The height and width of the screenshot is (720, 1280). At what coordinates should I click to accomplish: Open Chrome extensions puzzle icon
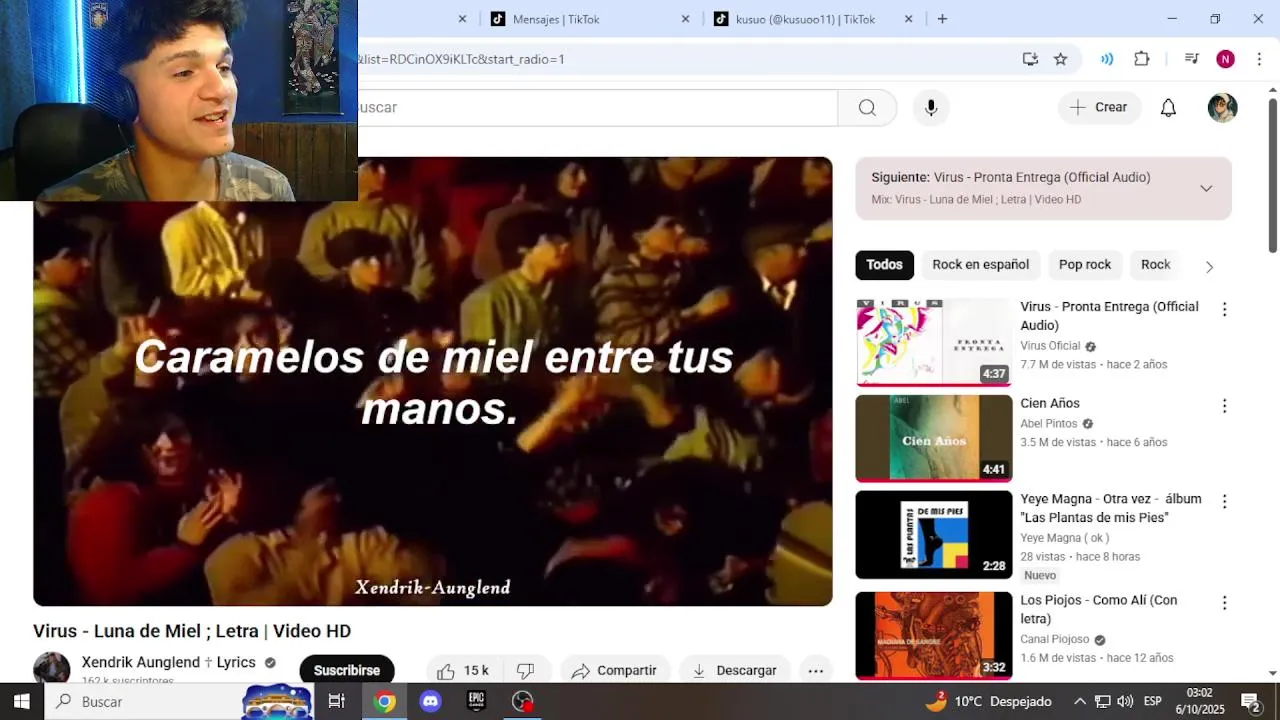(x=1142, y=59)
